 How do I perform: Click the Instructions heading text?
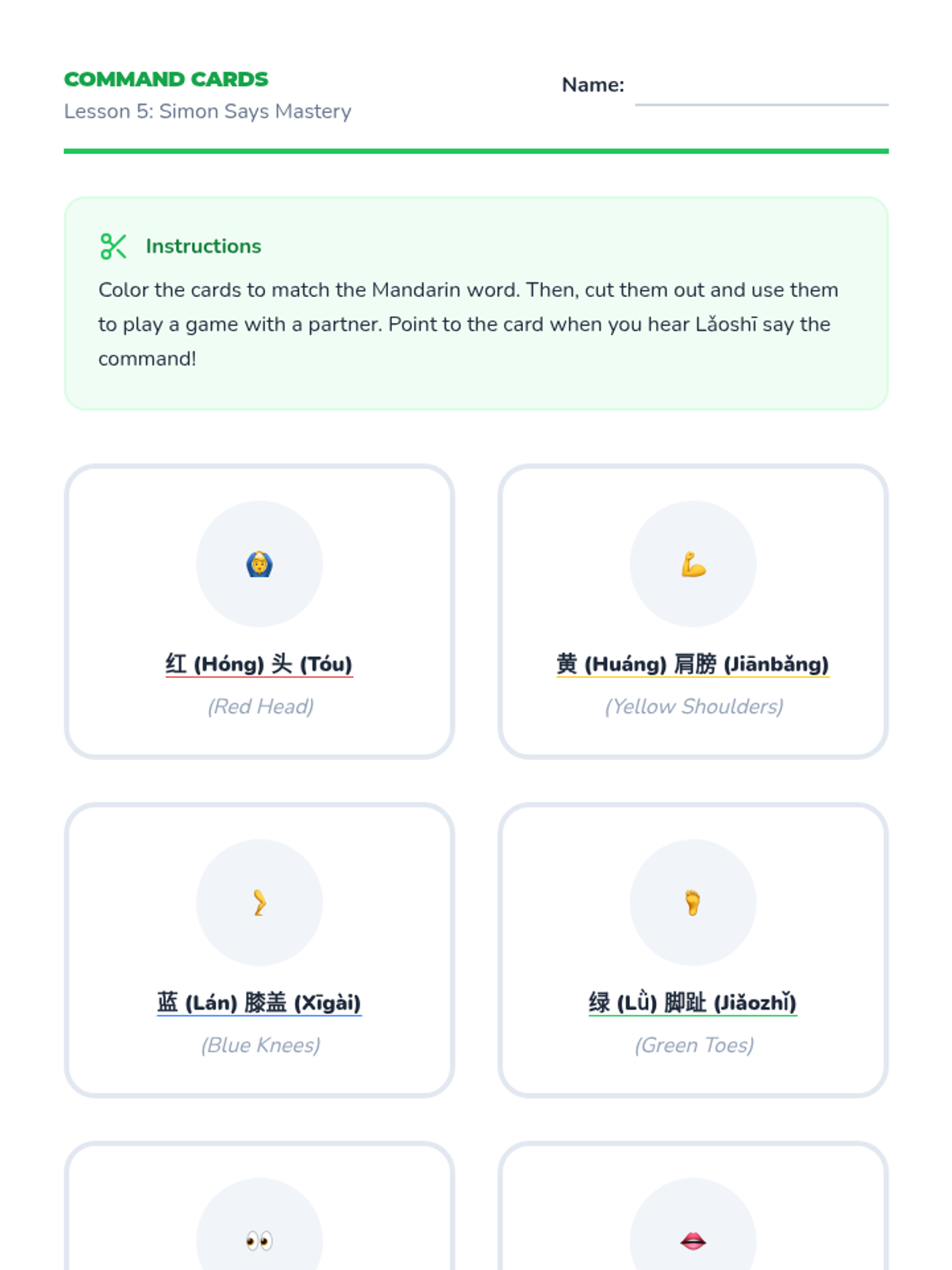(204, 246)
